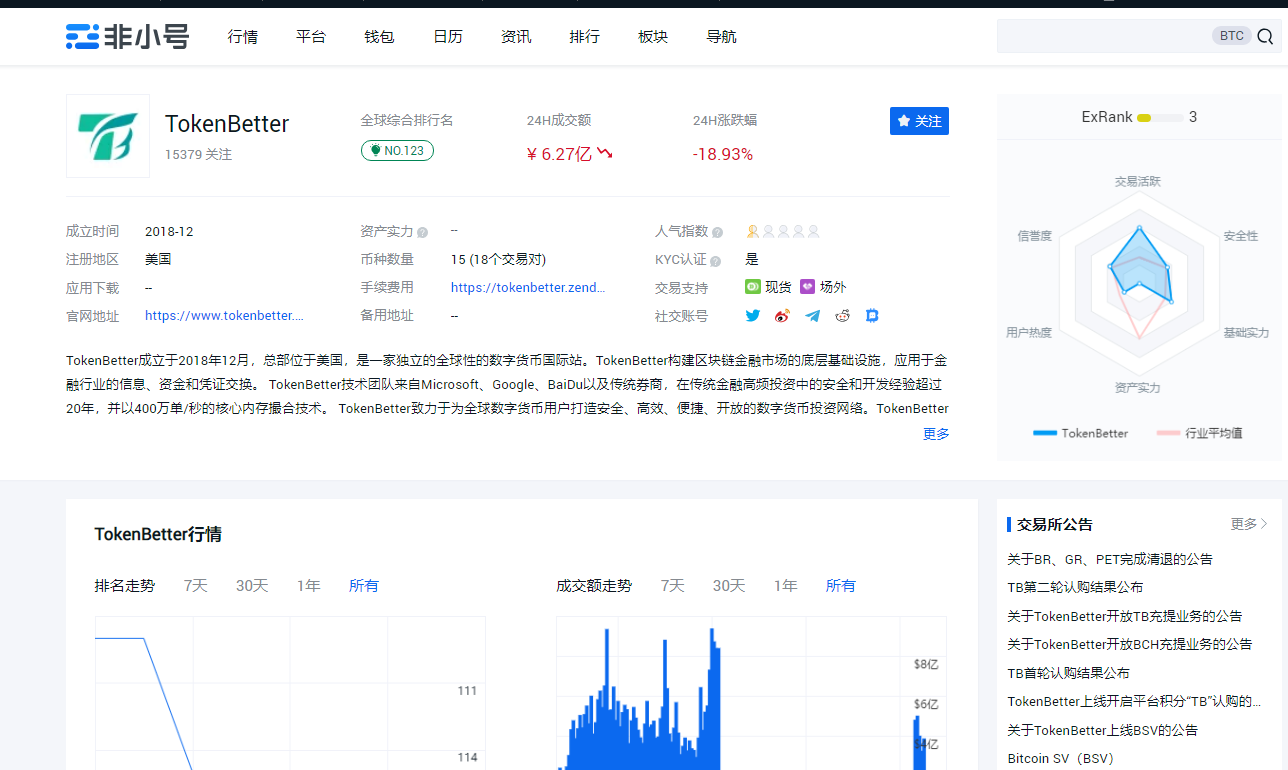Open the 板块 menu
Image resolution: width=1288 pixels, height=770 pixels.
coord(653,37)
